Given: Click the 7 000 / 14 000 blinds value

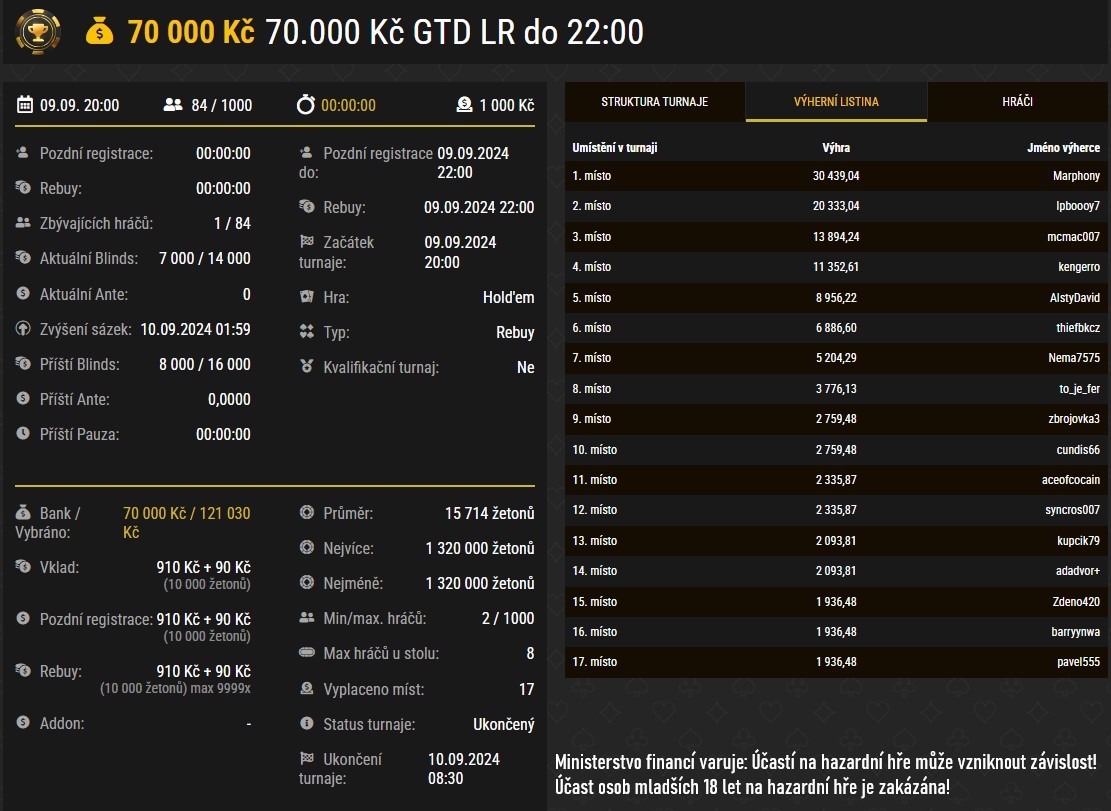Looking at the screenshot, I should click(x=205, y=258).
